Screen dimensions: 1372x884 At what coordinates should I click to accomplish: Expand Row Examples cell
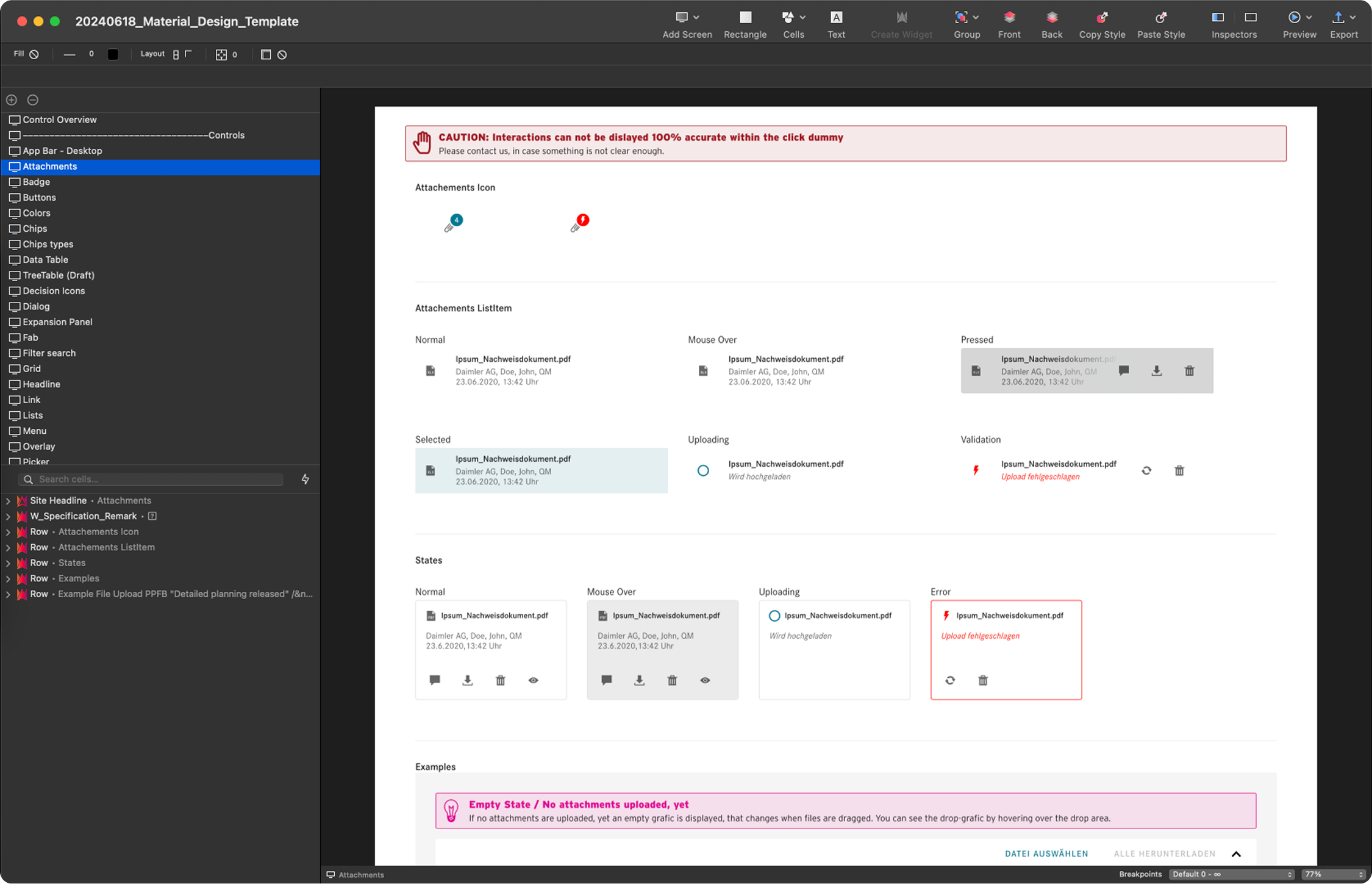click(x=8, y=579)
